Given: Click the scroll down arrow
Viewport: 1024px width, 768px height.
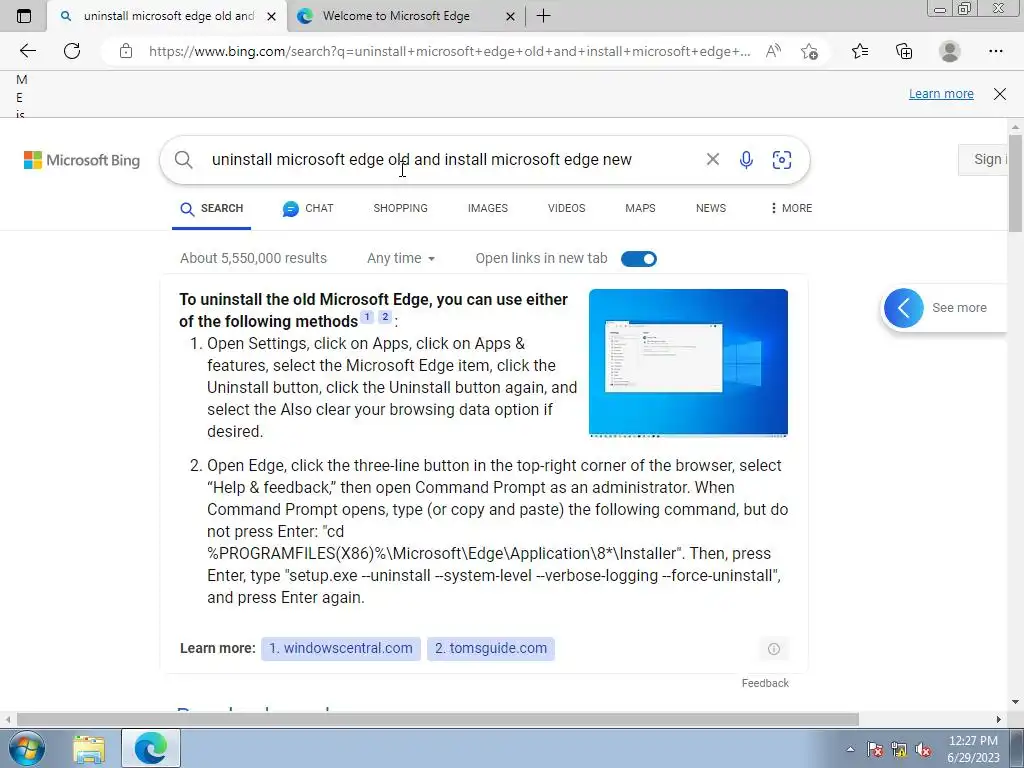Looking at the screenshot, I should [1015, 703].
